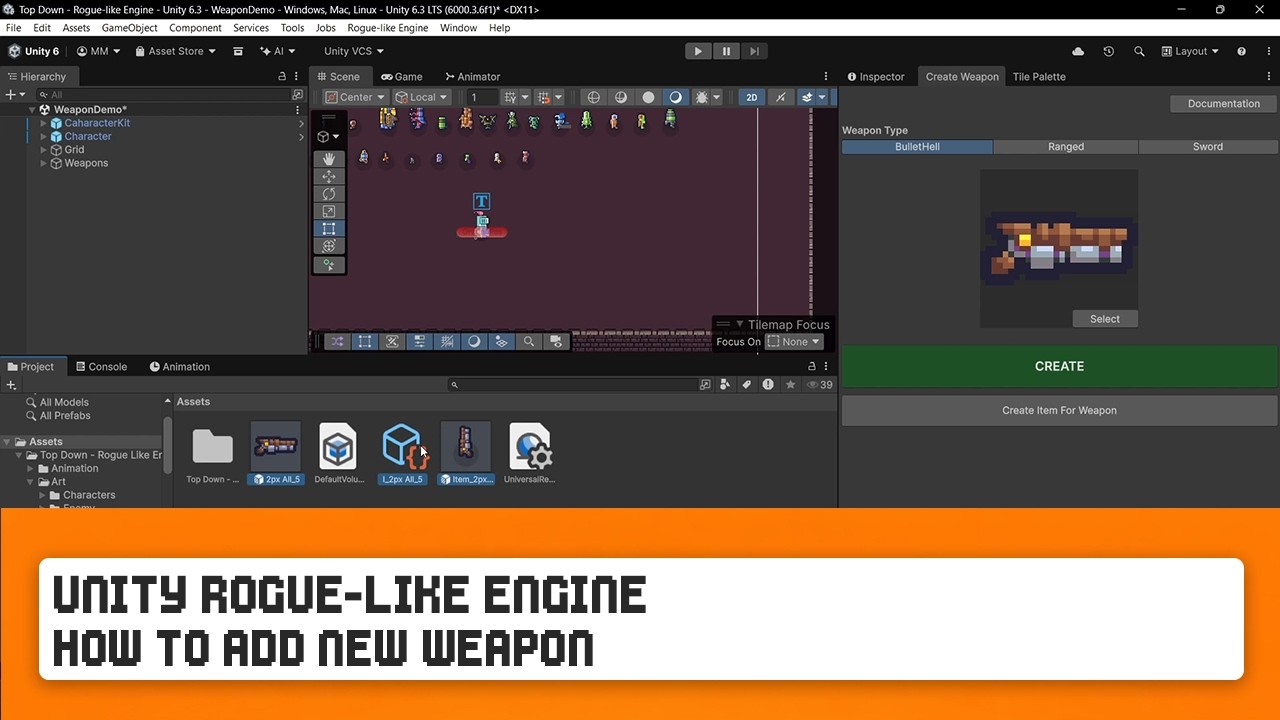The height and width of the screenshot is (720, 1280).
Task: Switch to the Tile Palette tab
Action: click(x=1039, y=77)
